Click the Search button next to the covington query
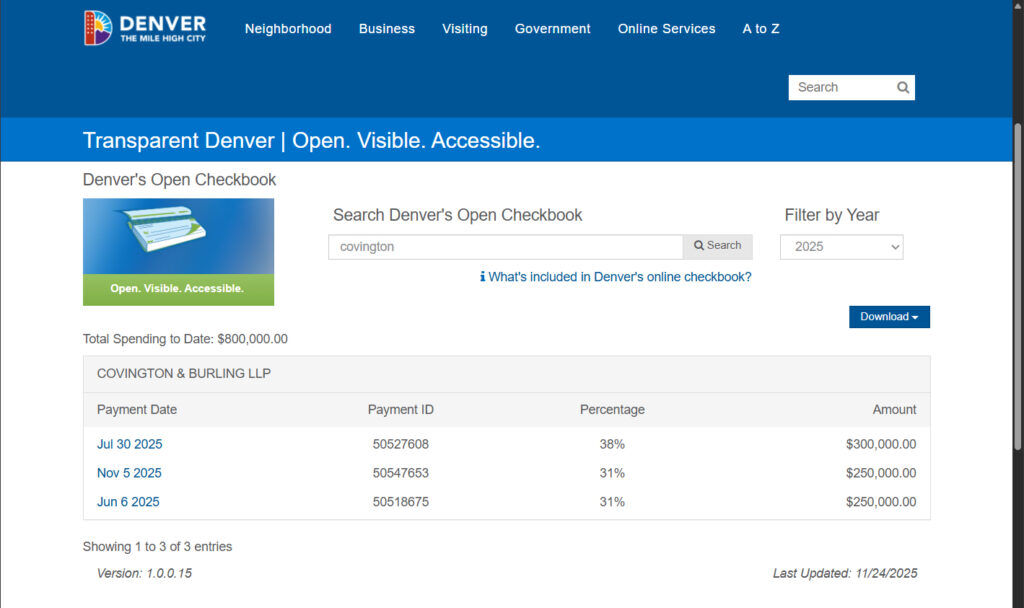This screenshot has height=608, width=1024. pos(717,245)
